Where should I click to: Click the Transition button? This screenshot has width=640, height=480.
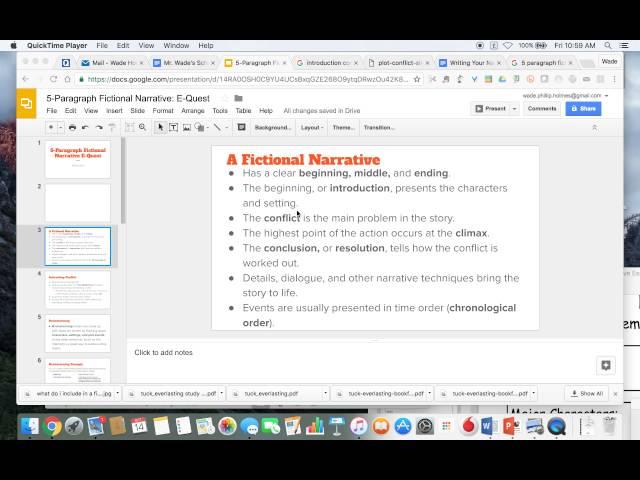tap(379, 127)
